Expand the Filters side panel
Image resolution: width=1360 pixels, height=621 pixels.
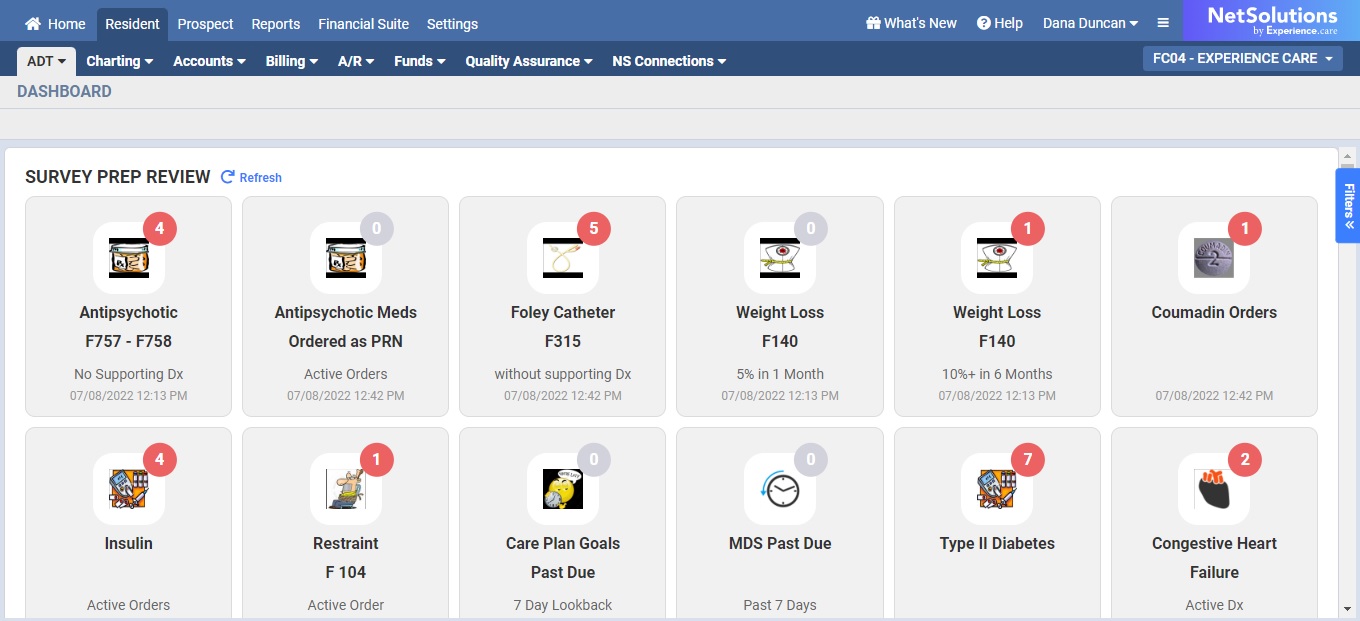click(1348, 205)
